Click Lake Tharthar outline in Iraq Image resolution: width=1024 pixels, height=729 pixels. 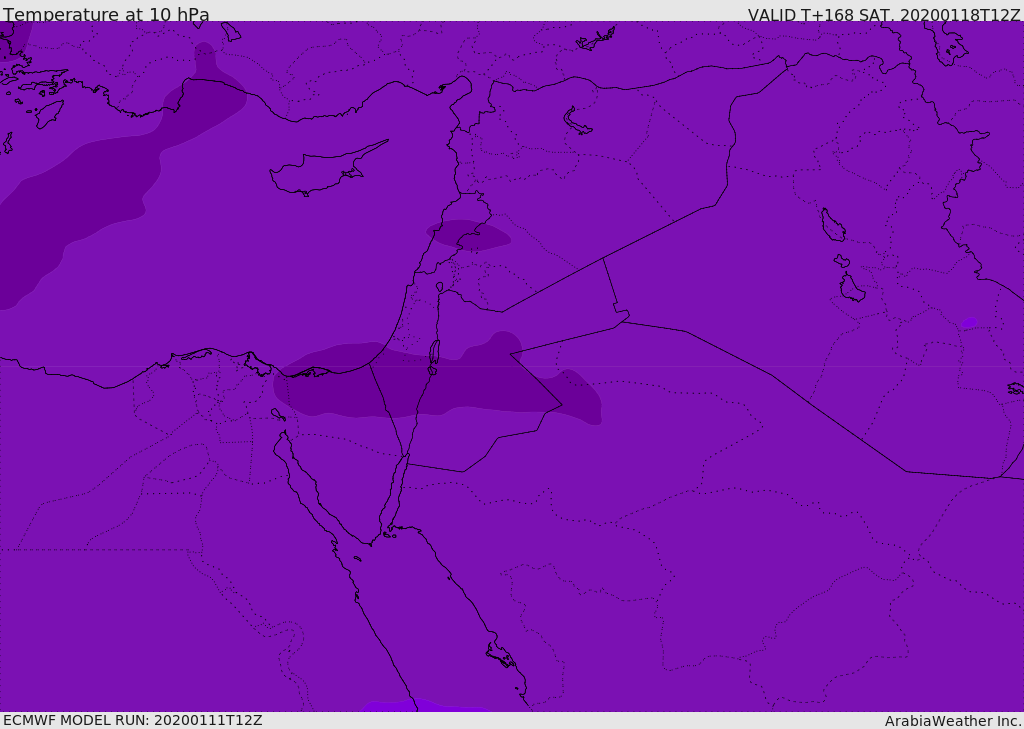pyautogui.click(x=832, y=225)
